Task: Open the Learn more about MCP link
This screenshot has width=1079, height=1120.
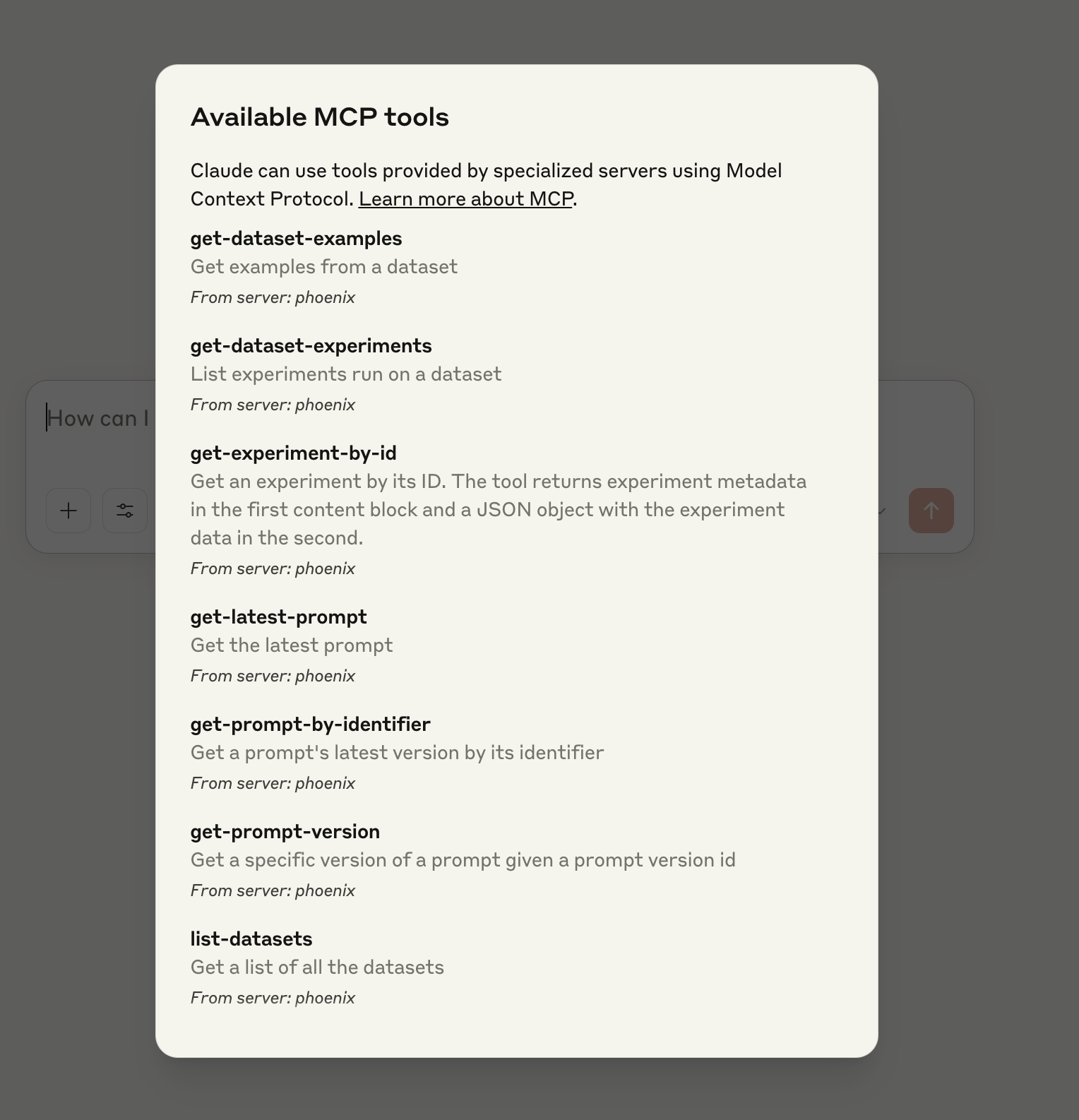Action: tap(465, 199)
